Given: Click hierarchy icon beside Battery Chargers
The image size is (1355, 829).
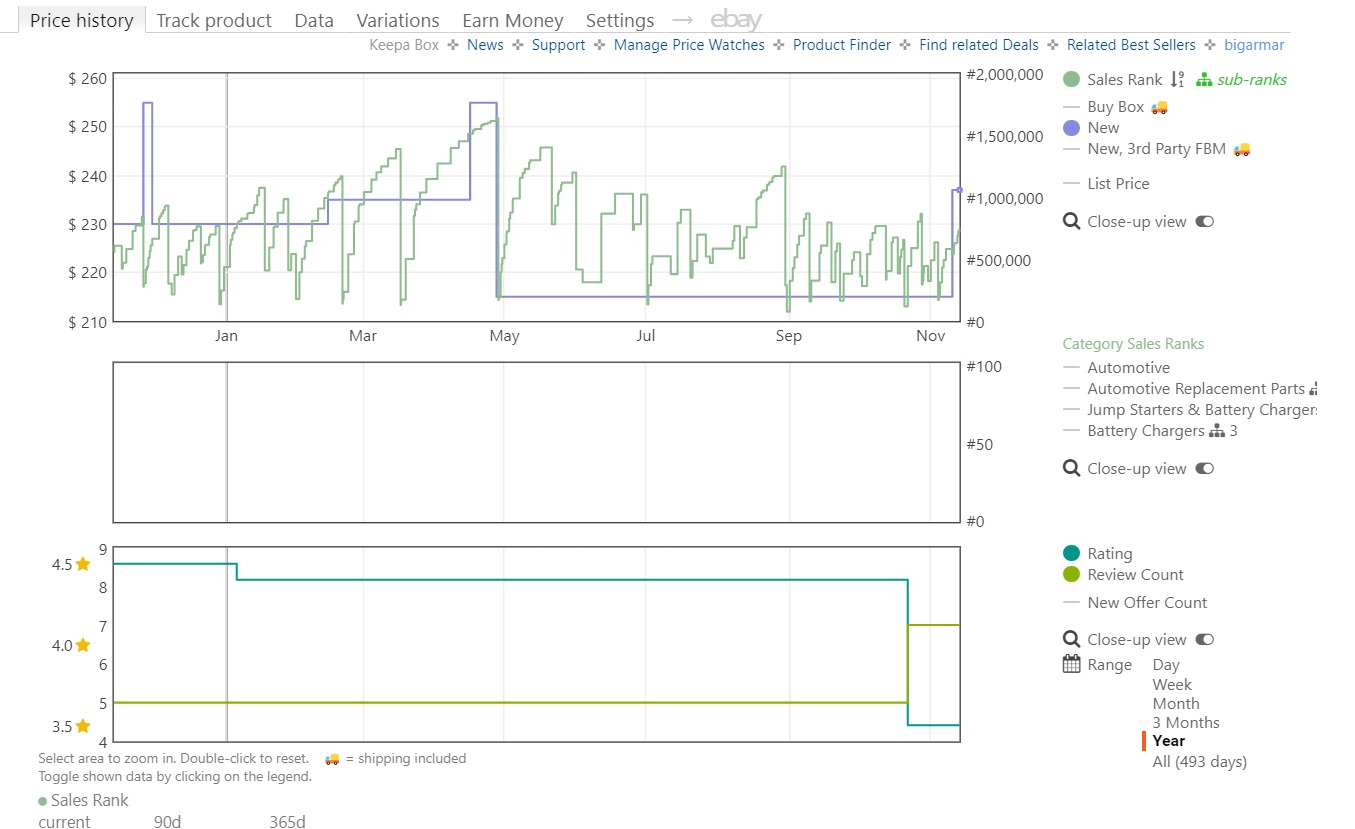Looking at the screenshot, I should coord(1217,431).
